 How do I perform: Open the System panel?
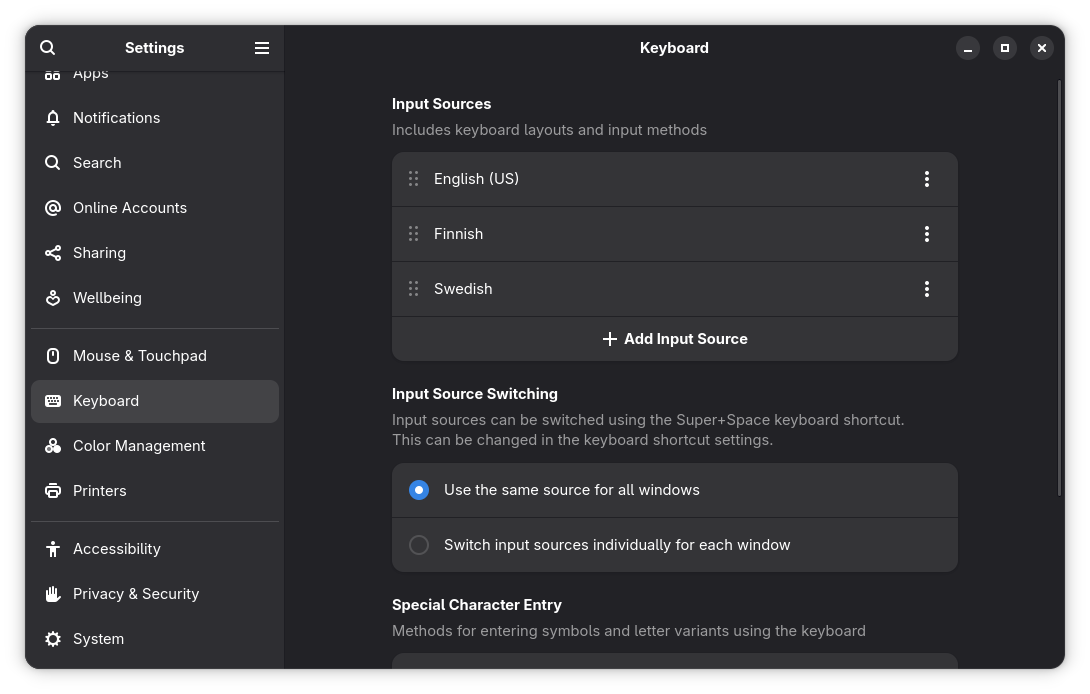(x=155, y=639)
